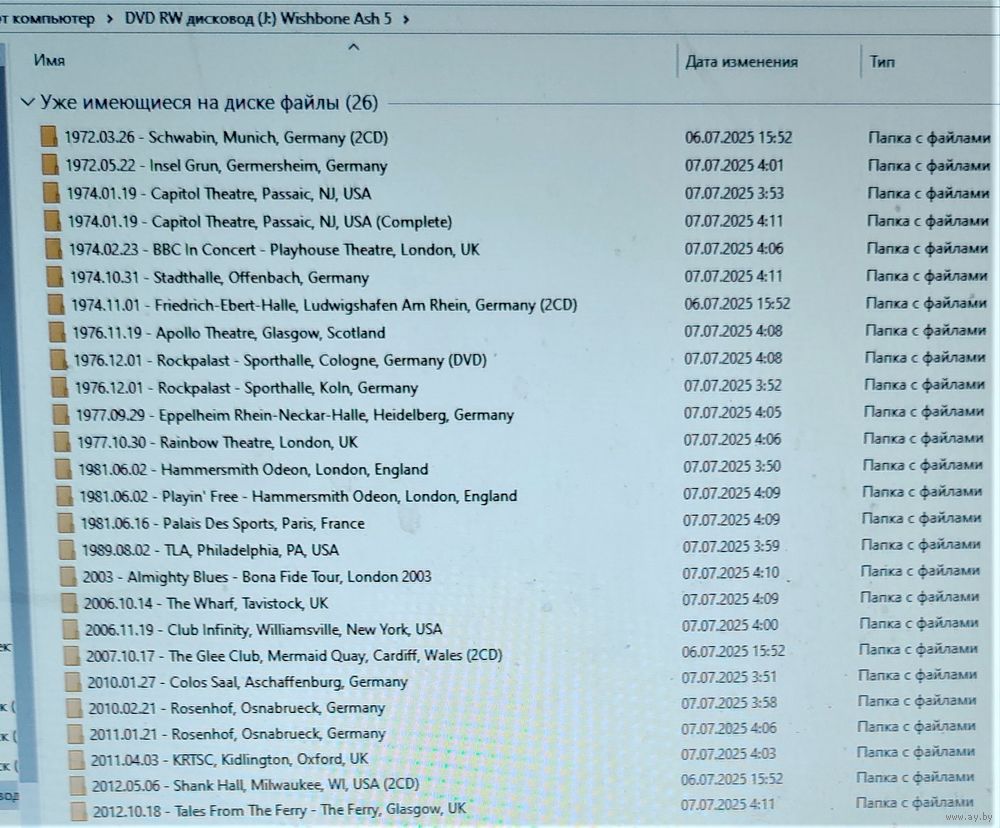Select folder icon of 1974.11.01 Friedrich-Ebert-Halle

coord(56,304)
